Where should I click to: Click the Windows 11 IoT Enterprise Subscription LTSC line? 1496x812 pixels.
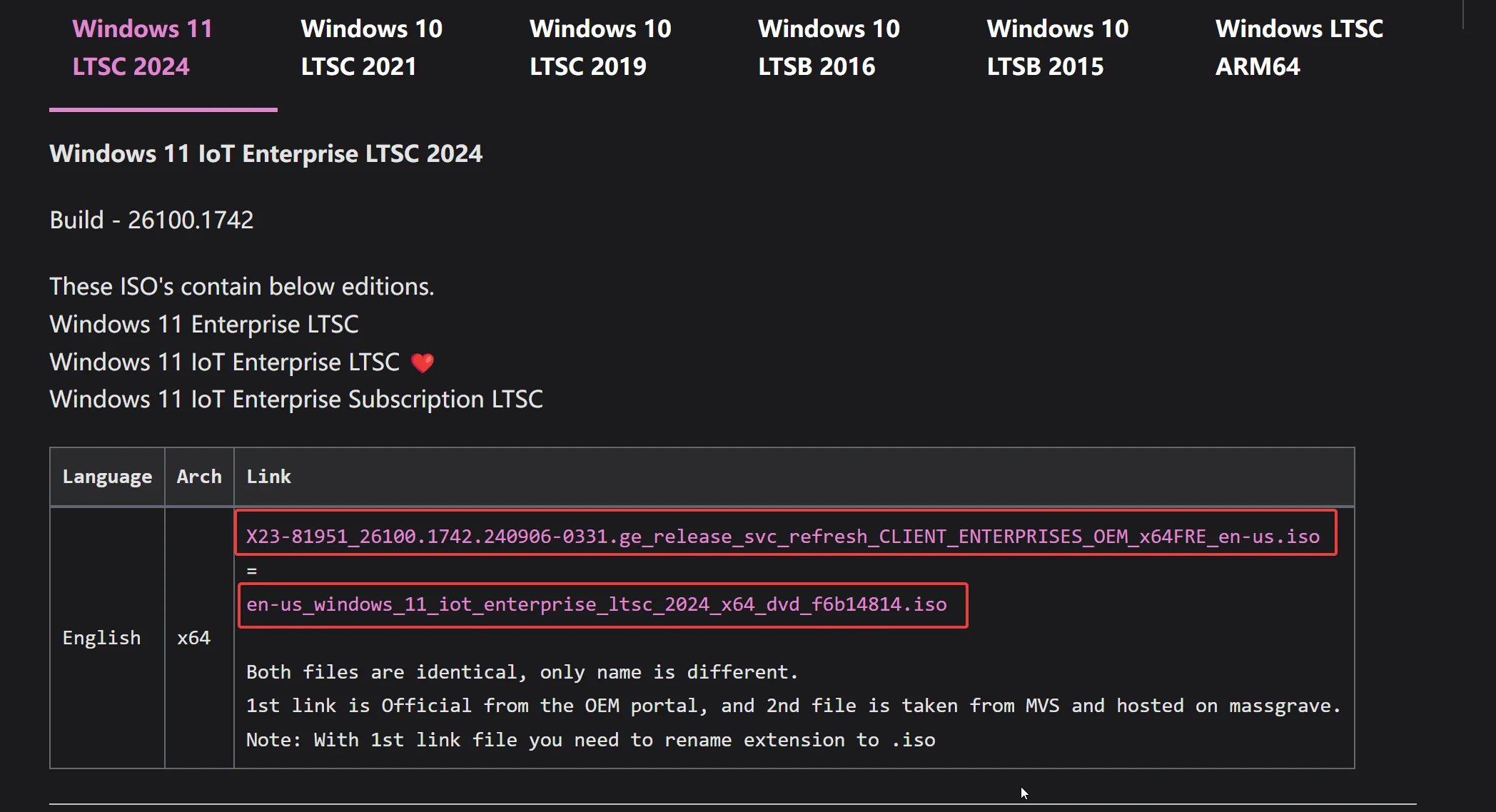[x=295, y=400]
